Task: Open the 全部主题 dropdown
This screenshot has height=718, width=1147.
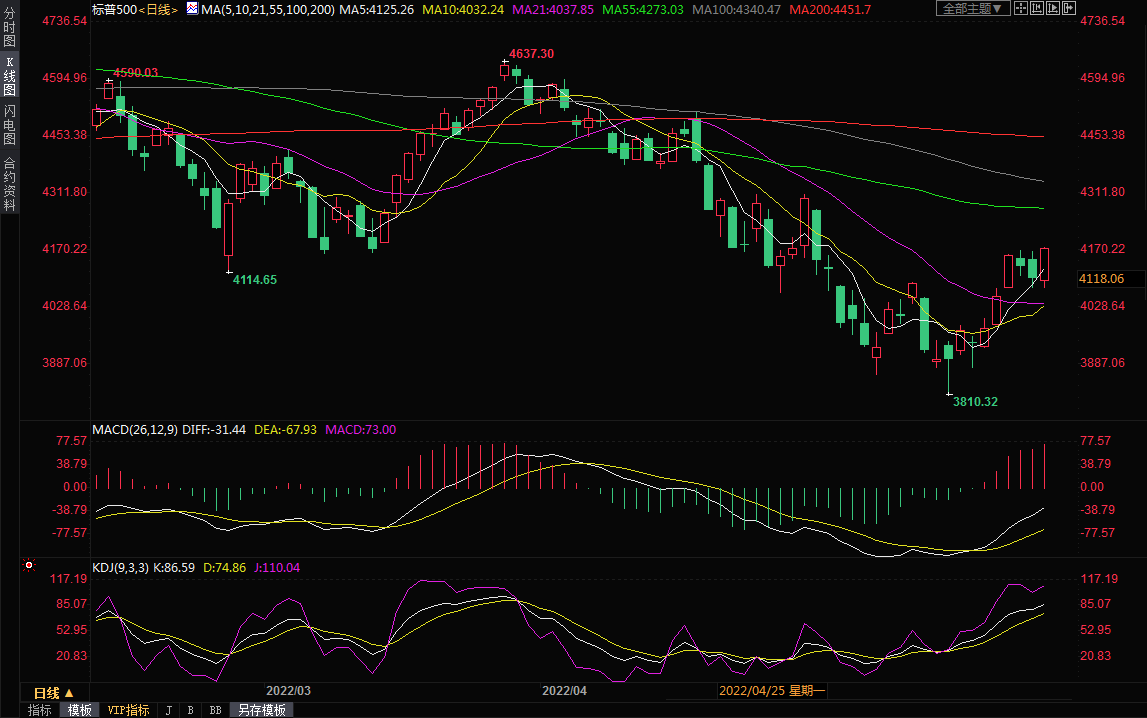Action: pyautogui.click(x=973, y=9)
